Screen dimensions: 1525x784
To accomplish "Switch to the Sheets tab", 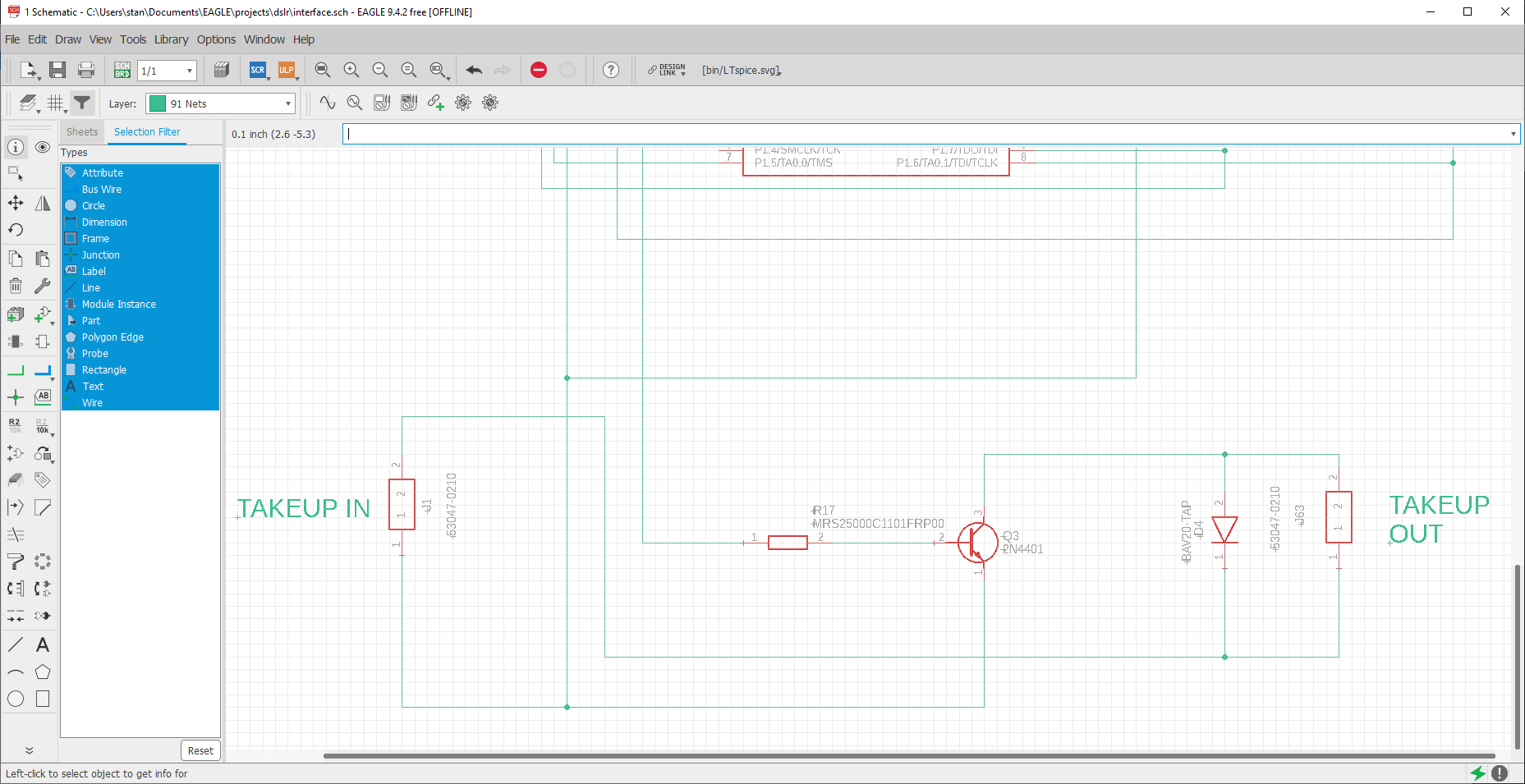I will pos(82,131).
